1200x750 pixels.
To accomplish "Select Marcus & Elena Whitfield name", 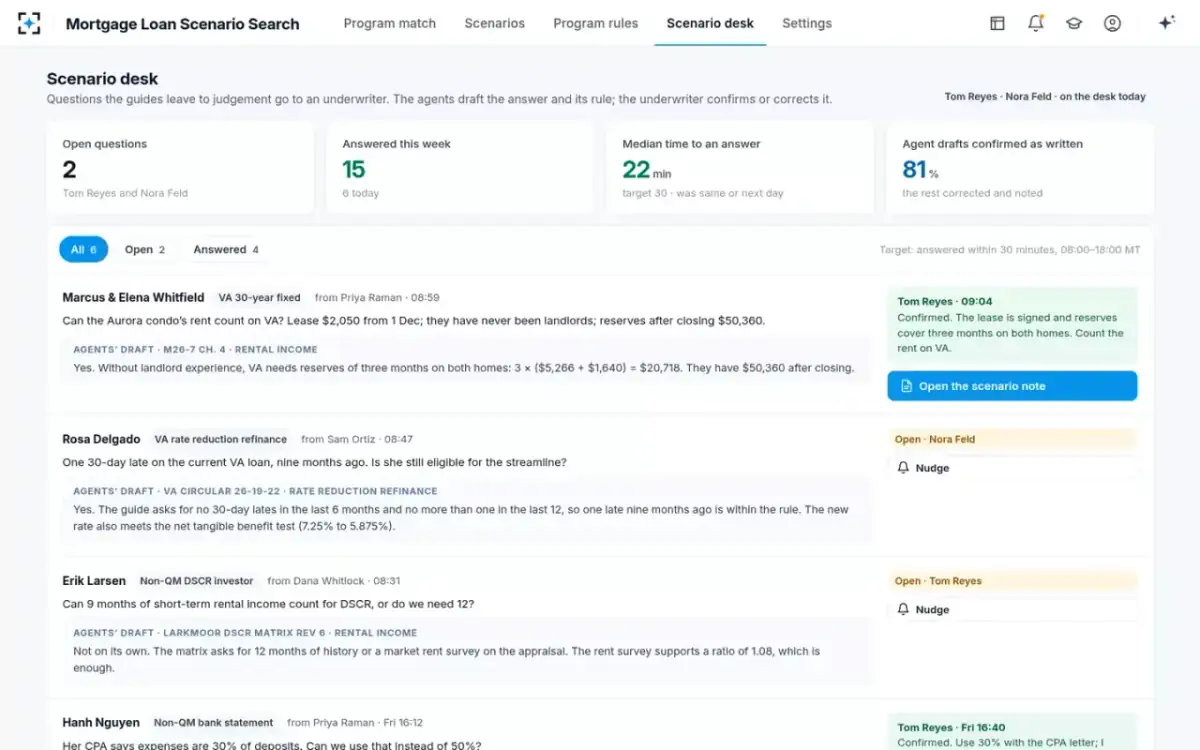I will point(133,297).
